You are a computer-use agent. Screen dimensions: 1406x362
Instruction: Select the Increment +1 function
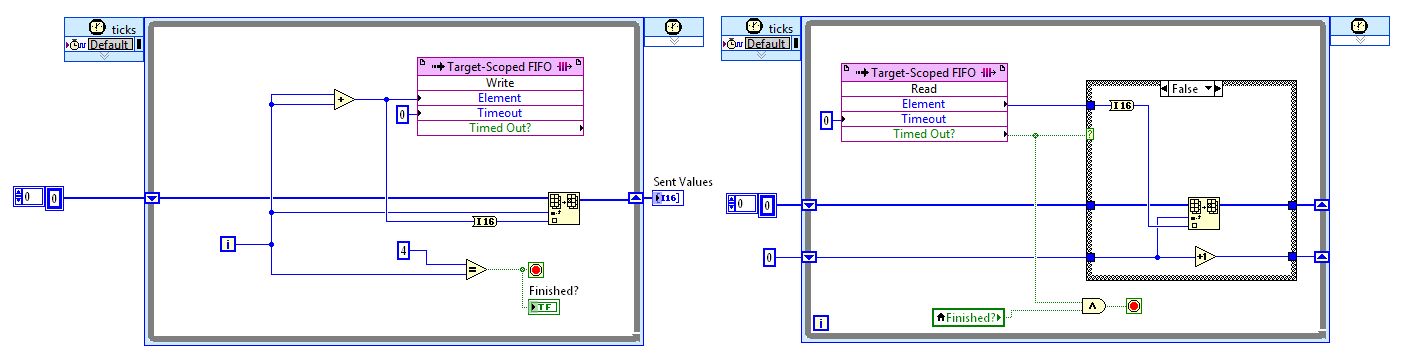pos(1205,257)
